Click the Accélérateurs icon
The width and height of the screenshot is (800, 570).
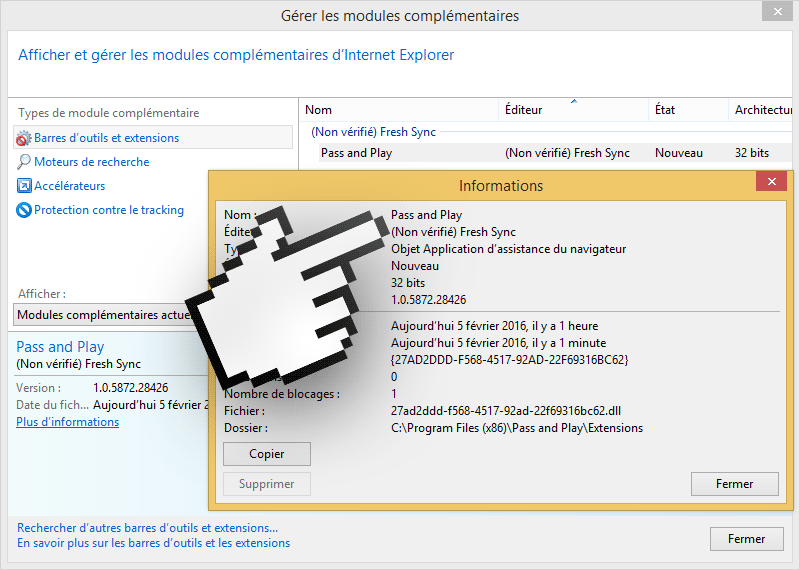pyautogui.click(x=24, y=186)
